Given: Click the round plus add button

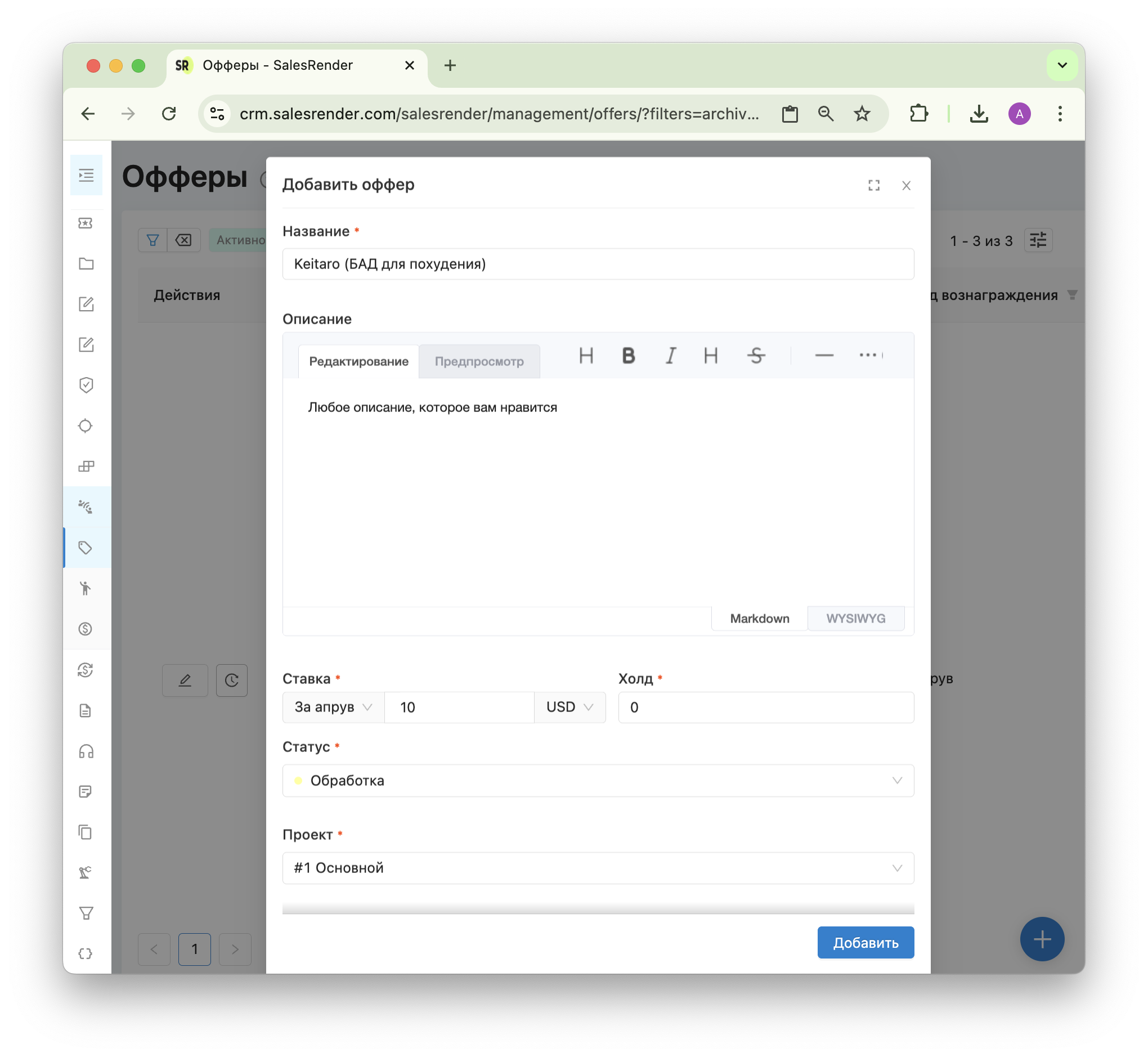Looking at the screenshot, I should coord(1042,940).
